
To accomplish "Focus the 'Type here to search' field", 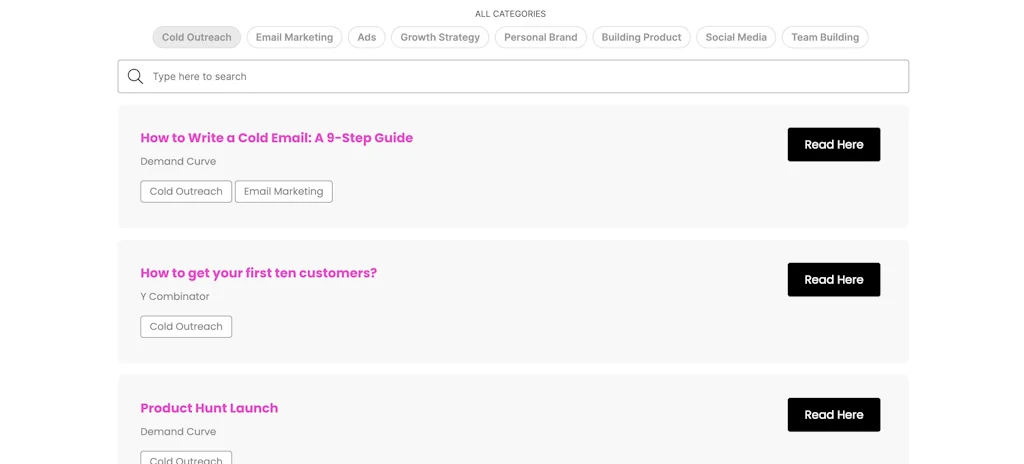I will click(x=520, y=77).
